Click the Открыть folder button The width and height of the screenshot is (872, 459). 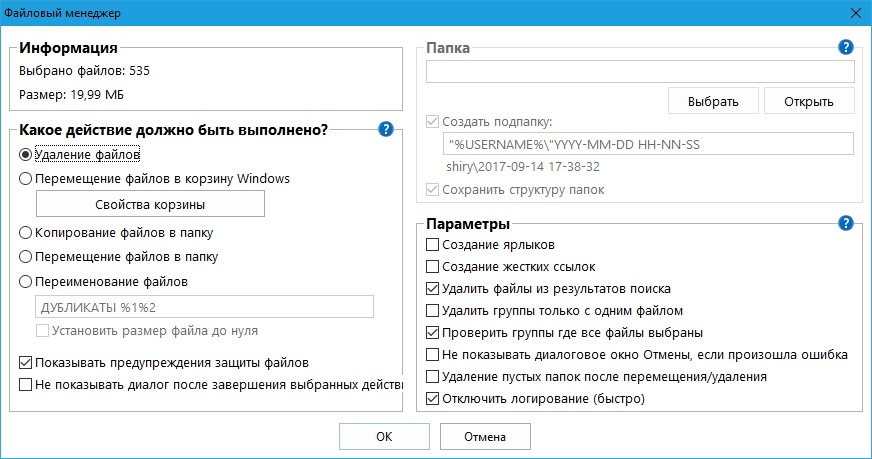(809, 101)
